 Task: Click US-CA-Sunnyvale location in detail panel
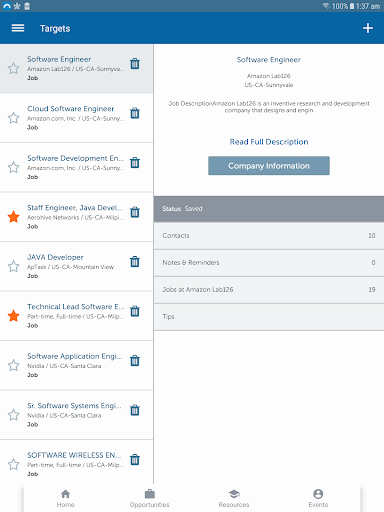click(269, 85)
